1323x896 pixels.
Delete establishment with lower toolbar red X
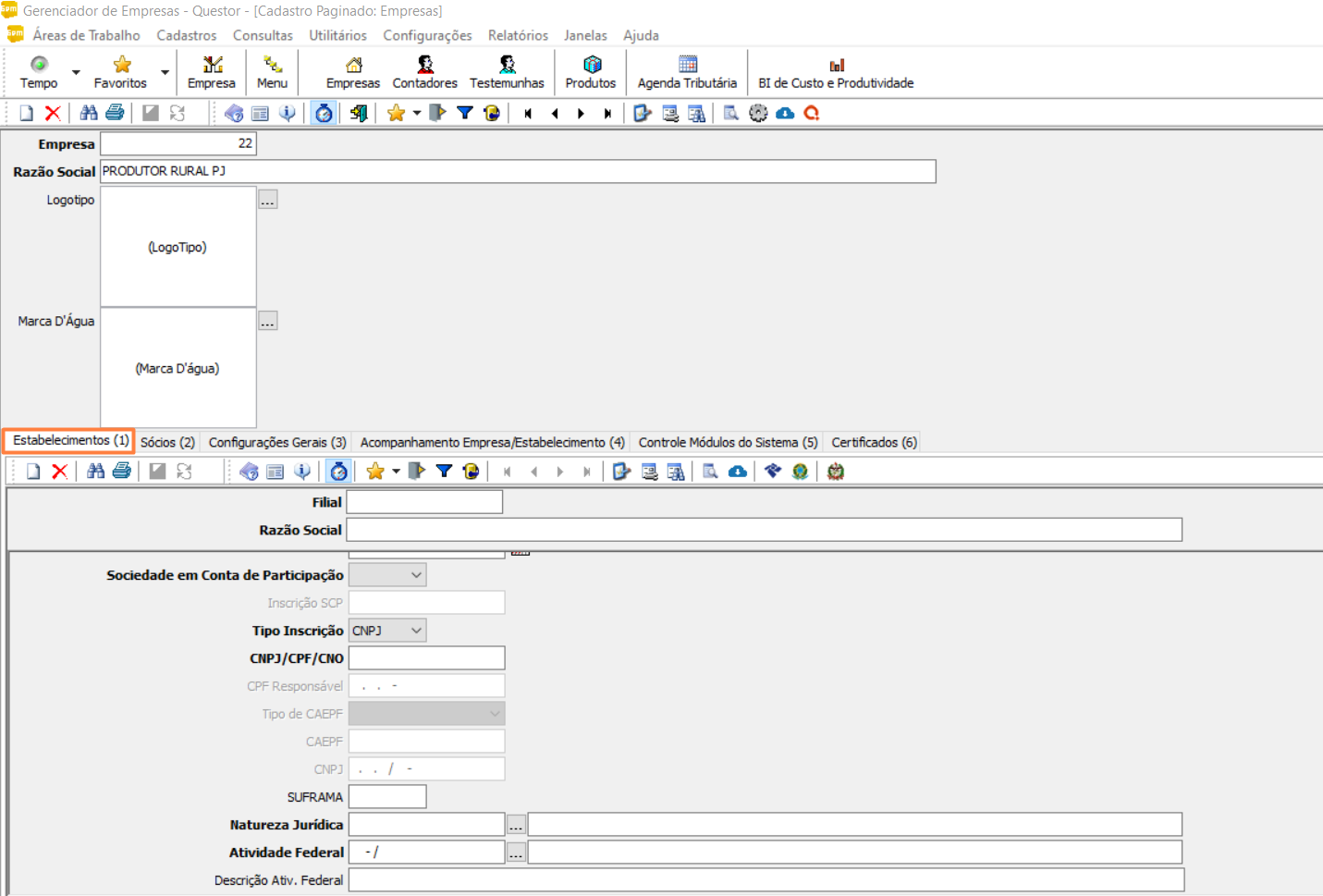pyautogui.click(x=59, y=471)
